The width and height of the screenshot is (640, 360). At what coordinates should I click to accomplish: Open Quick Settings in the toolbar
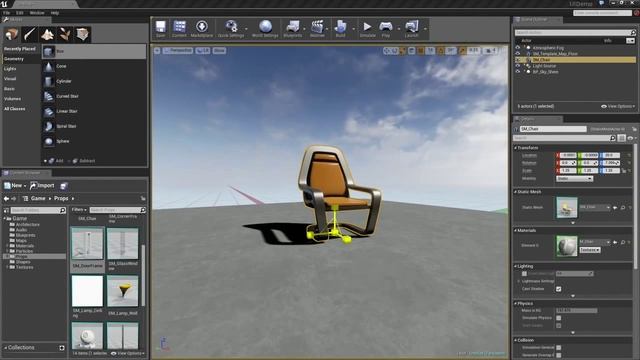231,29
